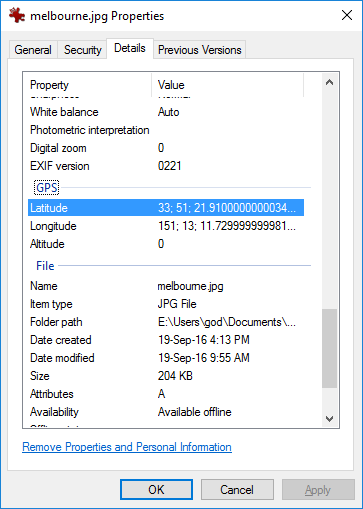Image resolution: width=363 pixels, height=509 pixels.
Task: Select the EXIF version row
Action: (166, 166)
